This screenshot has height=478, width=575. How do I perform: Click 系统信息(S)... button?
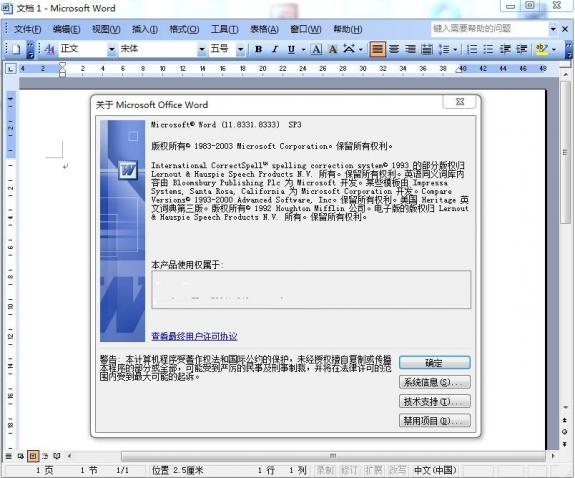434,382
